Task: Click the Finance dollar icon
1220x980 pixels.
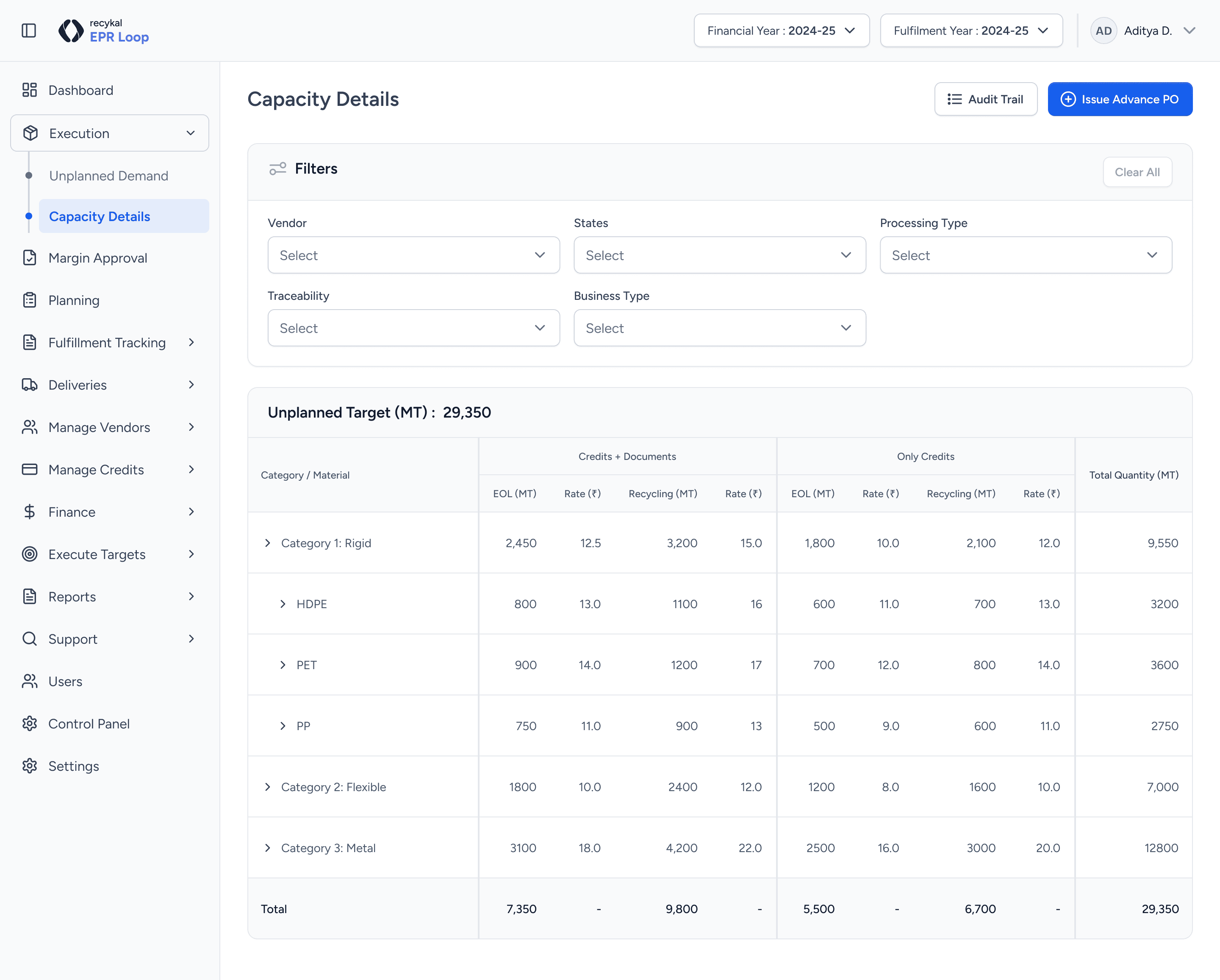Action: coord(29,512)
